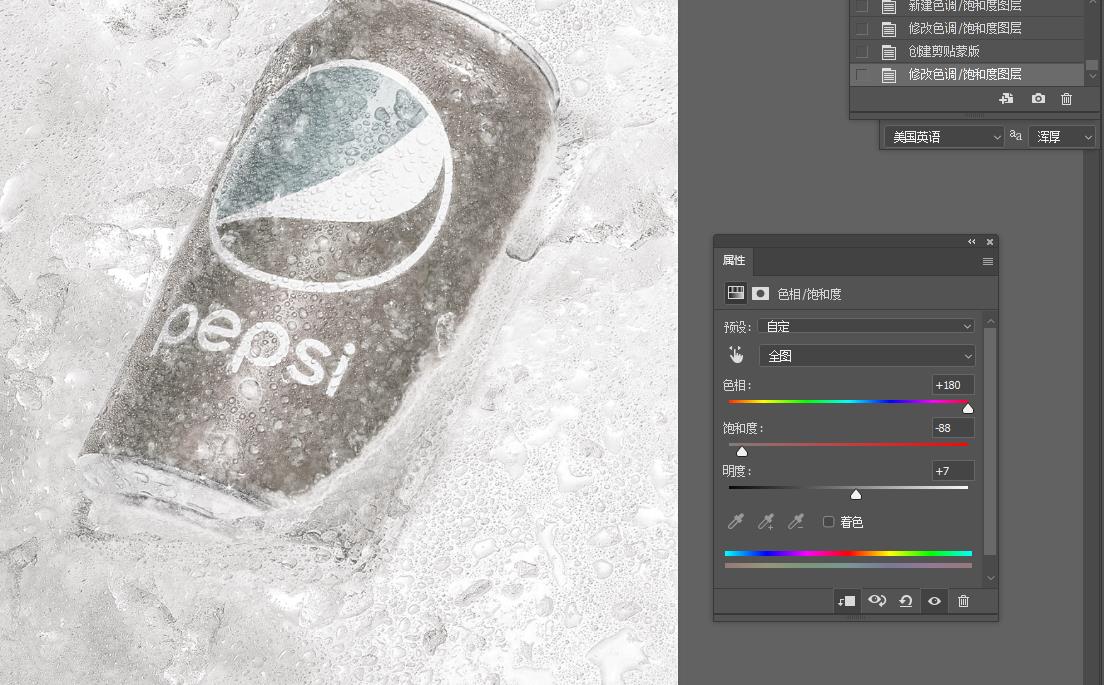The width and height of the screenshot is (1104, 685).
Task: Open the 美国英语 language dropdown
Action: click(x=945, y=137)
